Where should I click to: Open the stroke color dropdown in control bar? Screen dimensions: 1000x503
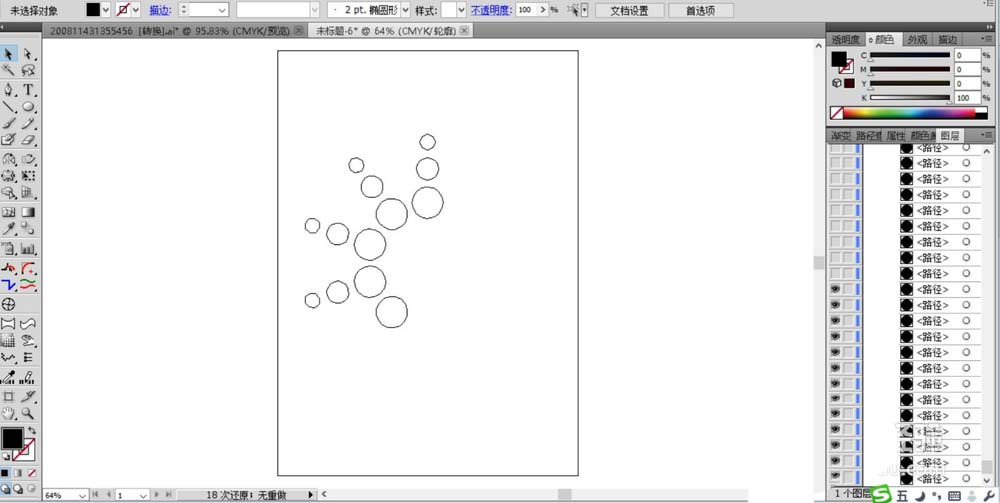[x=136, y=10]
